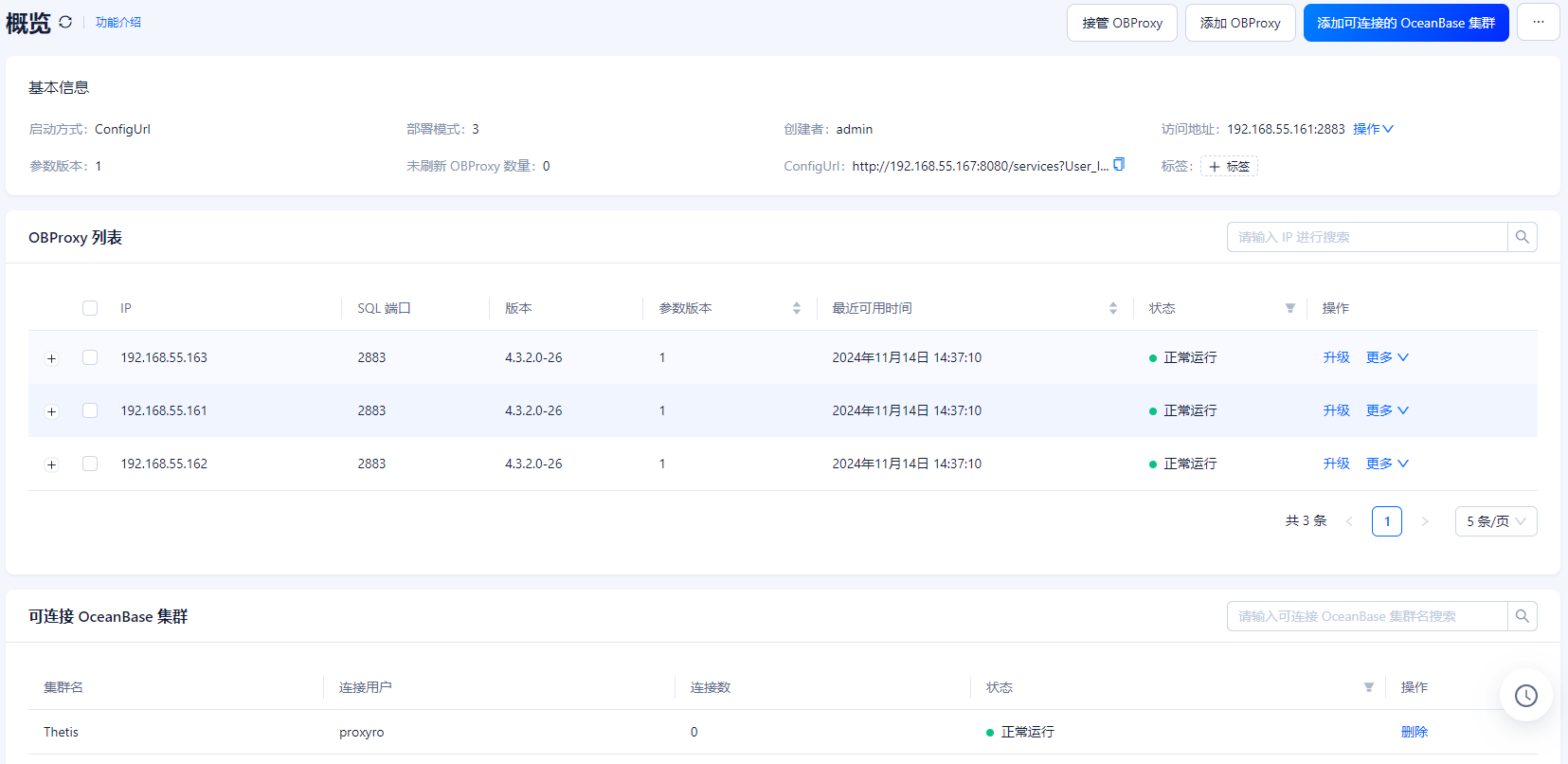This screenshot has height=764, width=1568.
Task: Focus the OBProxy IP search field
Action: coord(1367,237)
